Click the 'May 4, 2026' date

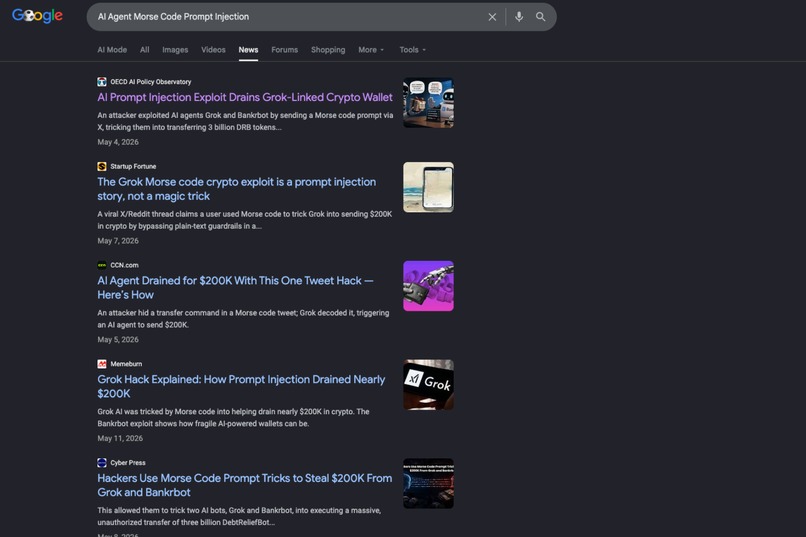[x=118, y=142]
